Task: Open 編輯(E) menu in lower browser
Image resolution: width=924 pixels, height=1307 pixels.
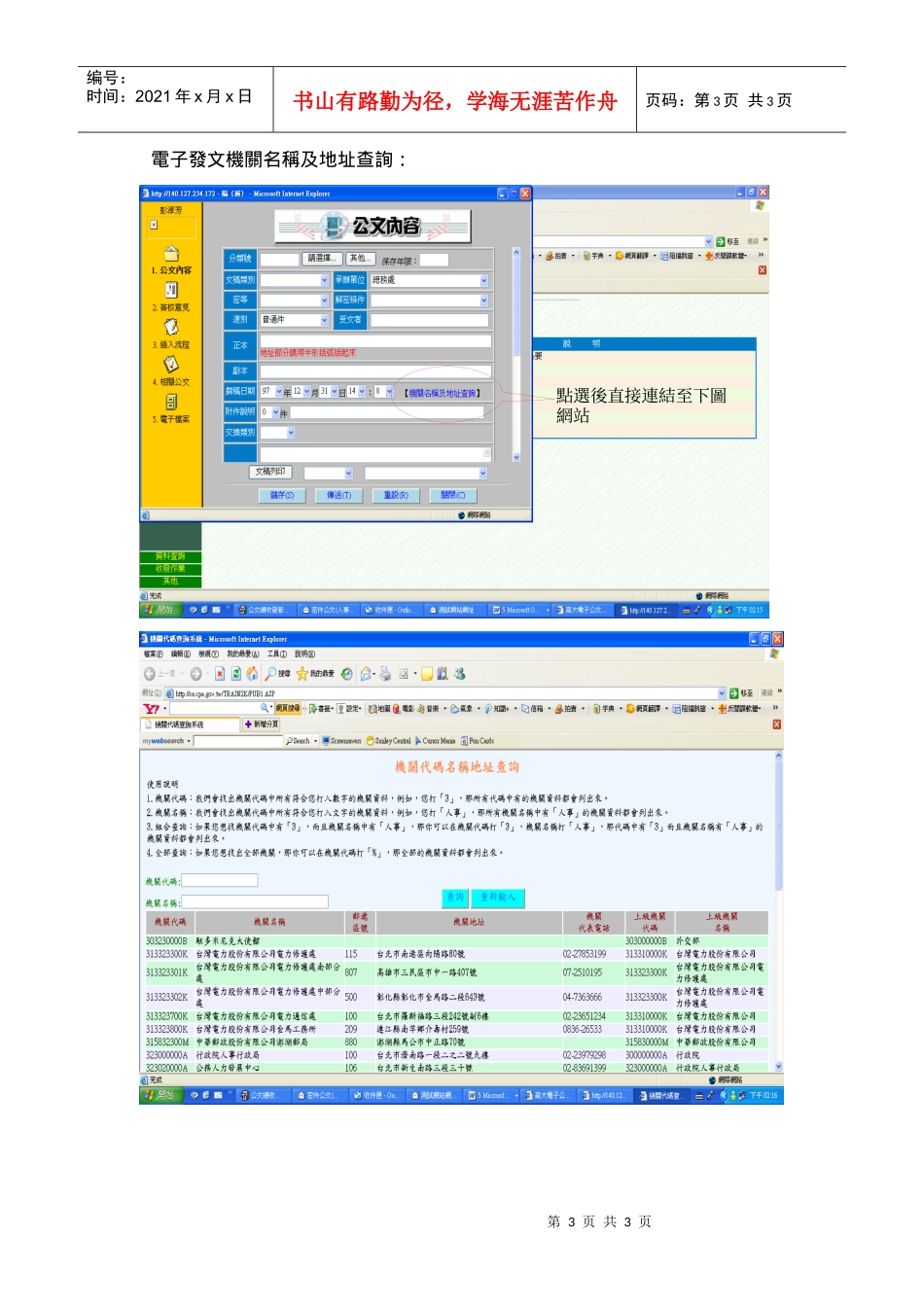Action: click(181, 654)
